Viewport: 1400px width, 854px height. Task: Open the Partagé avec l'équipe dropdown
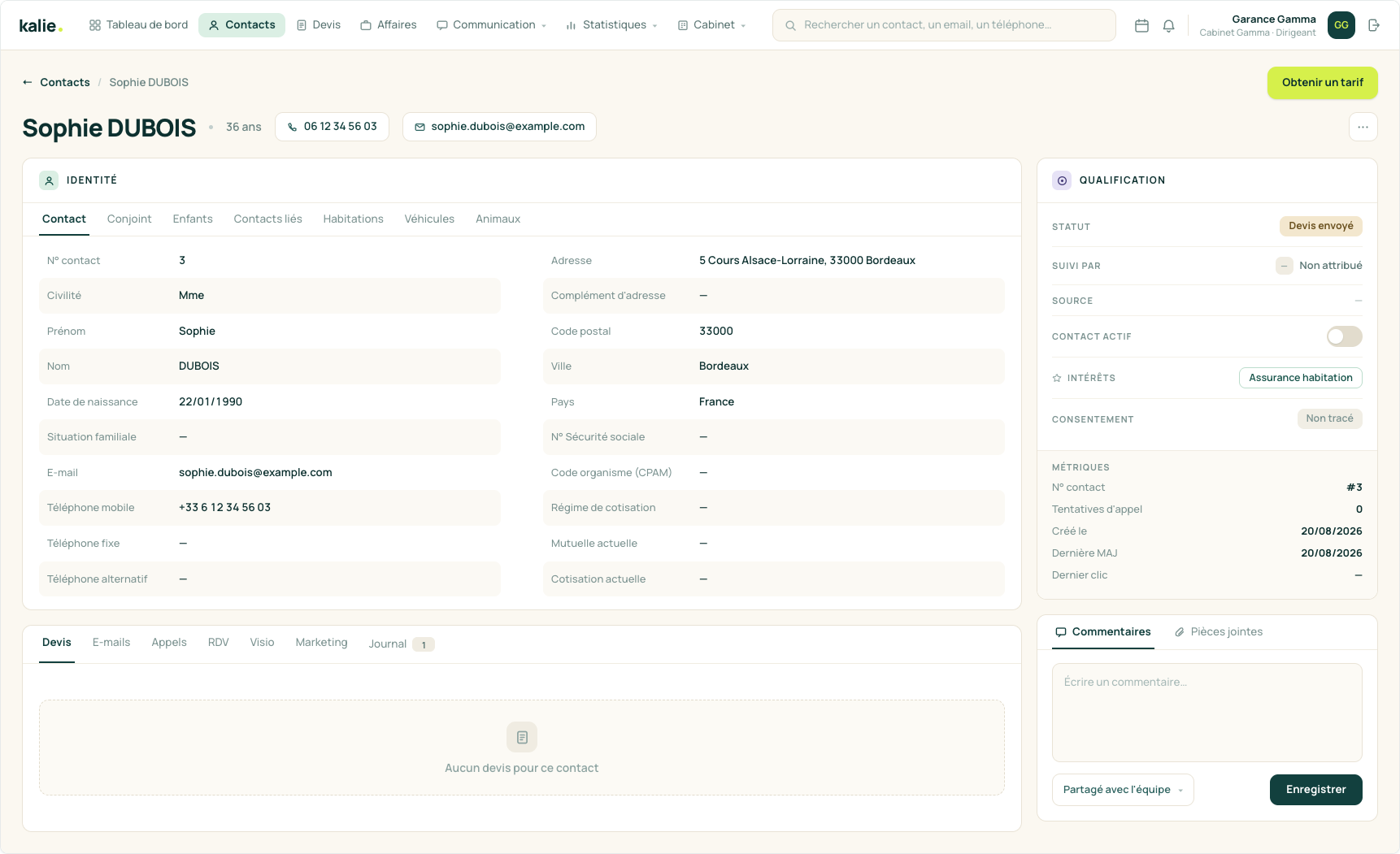click(1123, 790)
